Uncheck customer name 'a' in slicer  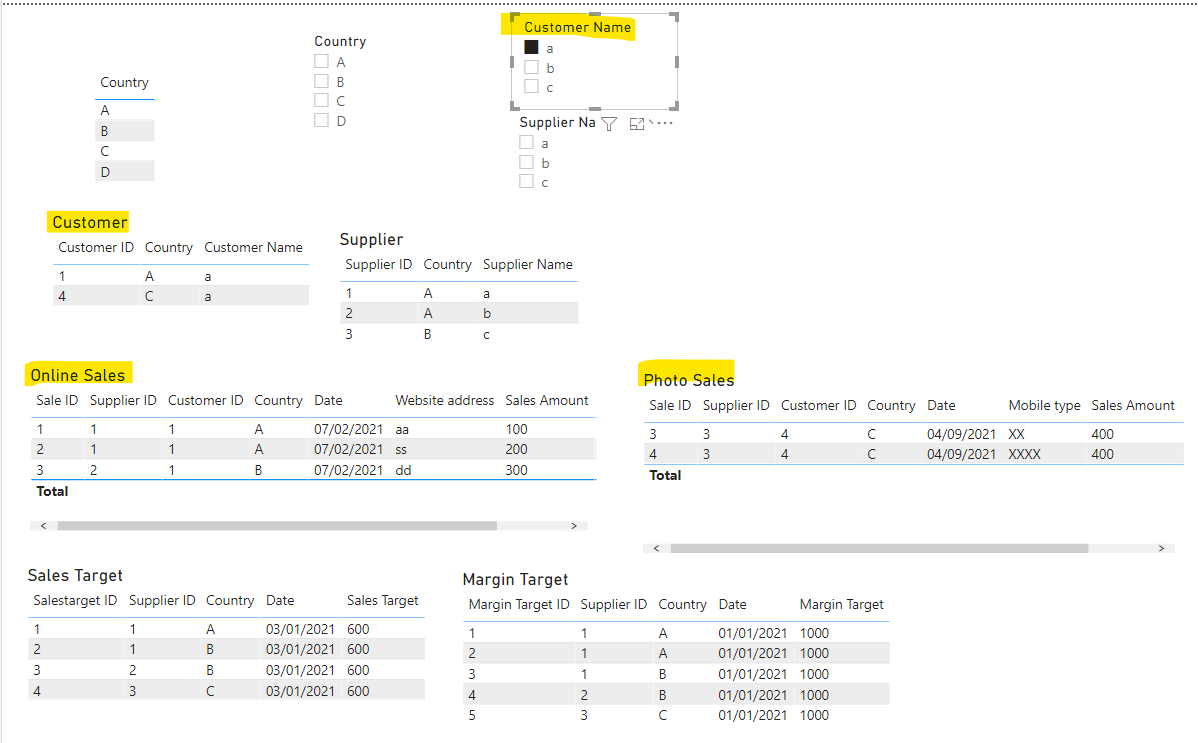pyautogui.click(x=531, y=47)
